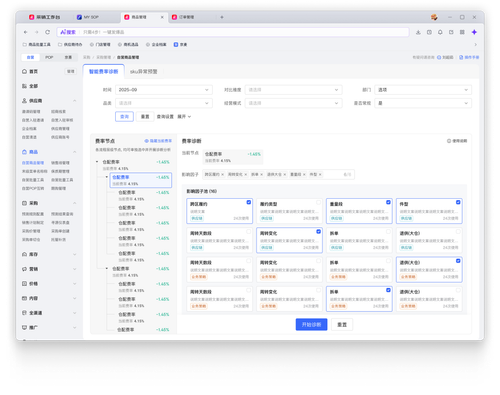This screenshot has width=500, height=395.
Task: Expand the 营销 sidebar section
Action: (75, 269)
